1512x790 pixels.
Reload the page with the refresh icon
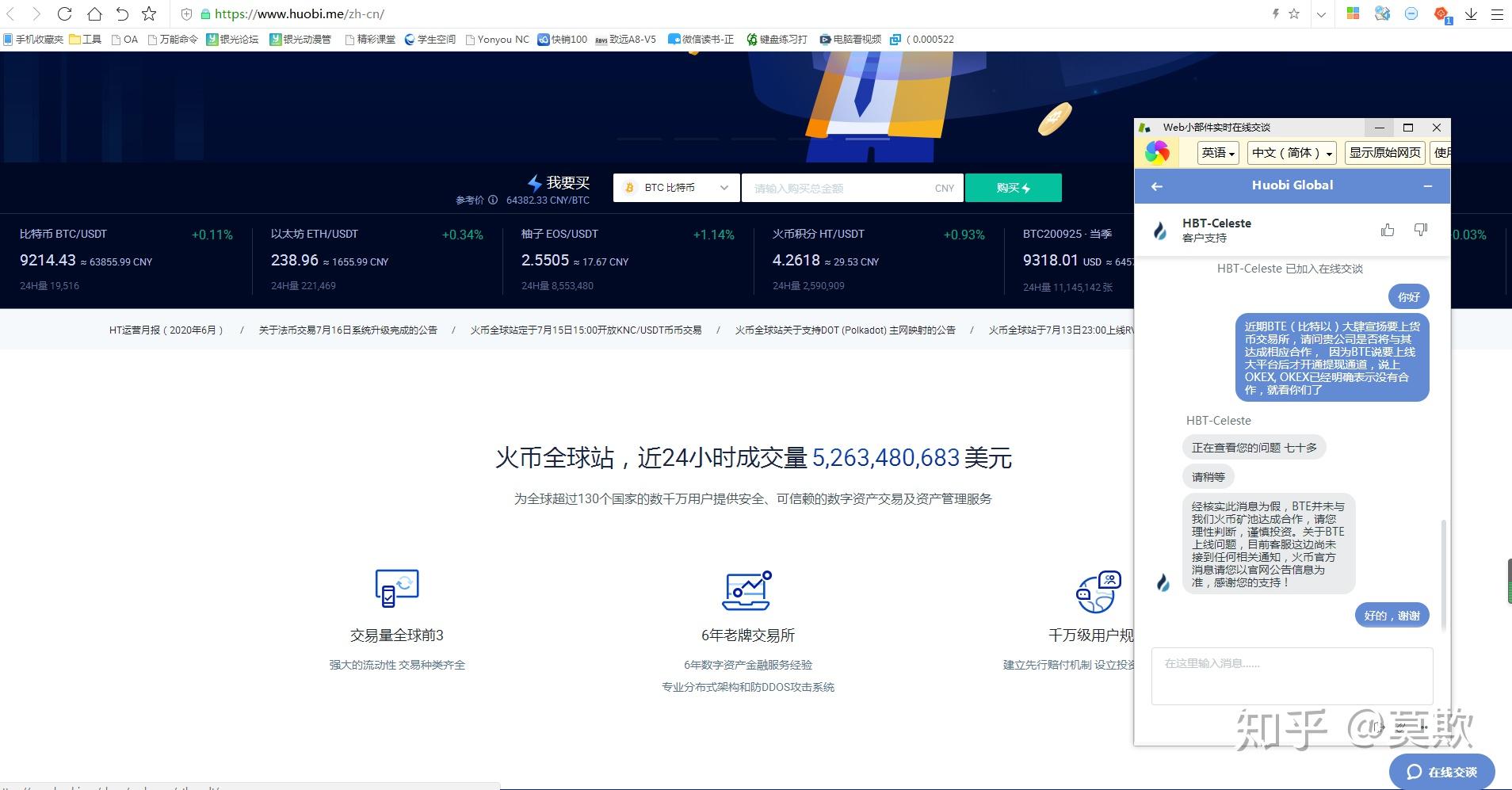[65, 13]
